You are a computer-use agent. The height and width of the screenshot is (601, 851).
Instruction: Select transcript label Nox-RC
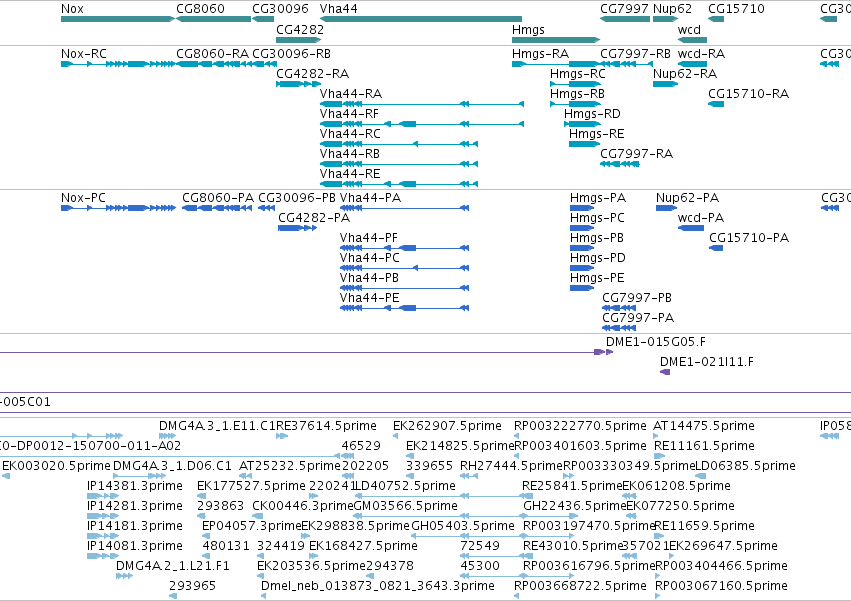(84, 54)
